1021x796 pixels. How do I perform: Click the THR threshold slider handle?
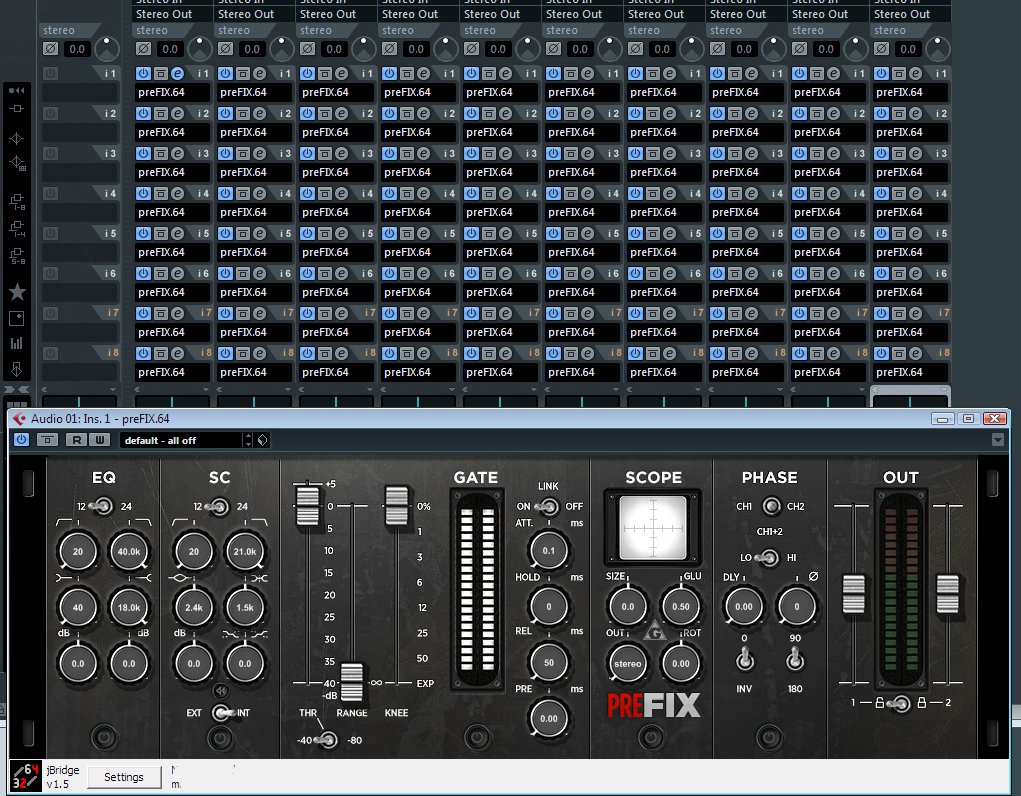307,506
